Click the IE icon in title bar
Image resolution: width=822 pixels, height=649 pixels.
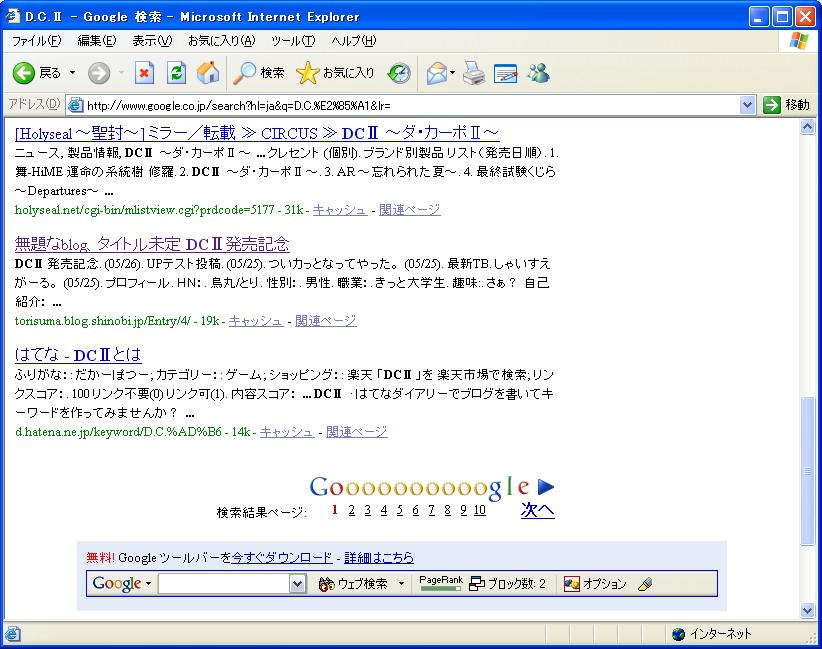click(13, 16)
